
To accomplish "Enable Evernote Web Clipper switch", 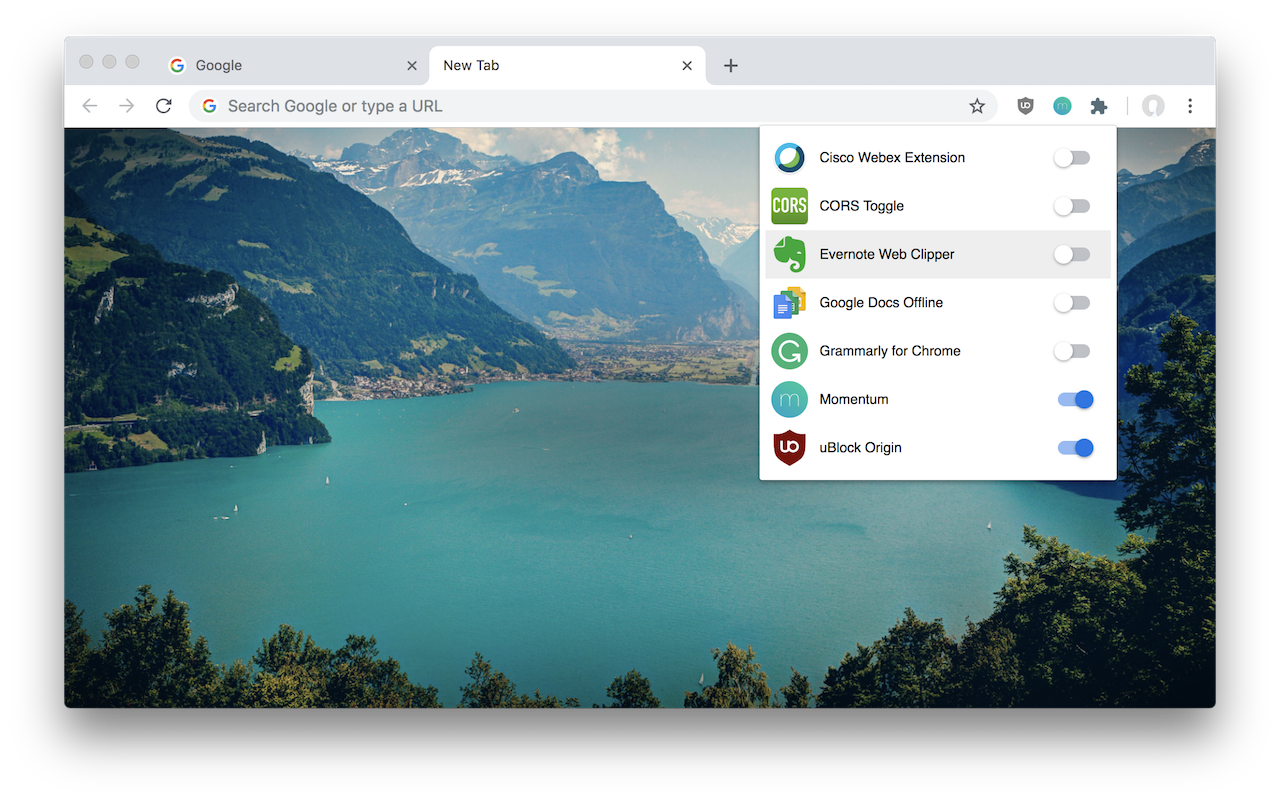I will tap(1072, 255).
